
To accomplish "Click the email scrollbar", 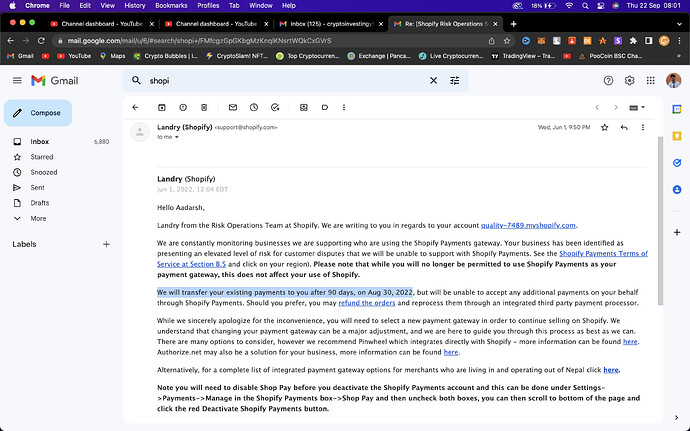I will [660, 220].
